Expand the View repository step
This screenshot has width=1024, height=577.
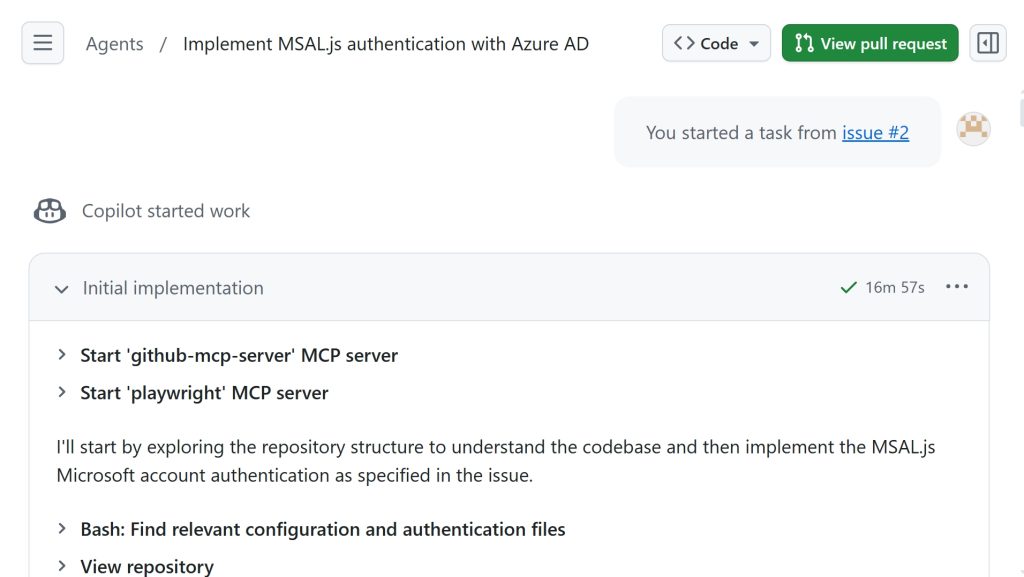62,566
